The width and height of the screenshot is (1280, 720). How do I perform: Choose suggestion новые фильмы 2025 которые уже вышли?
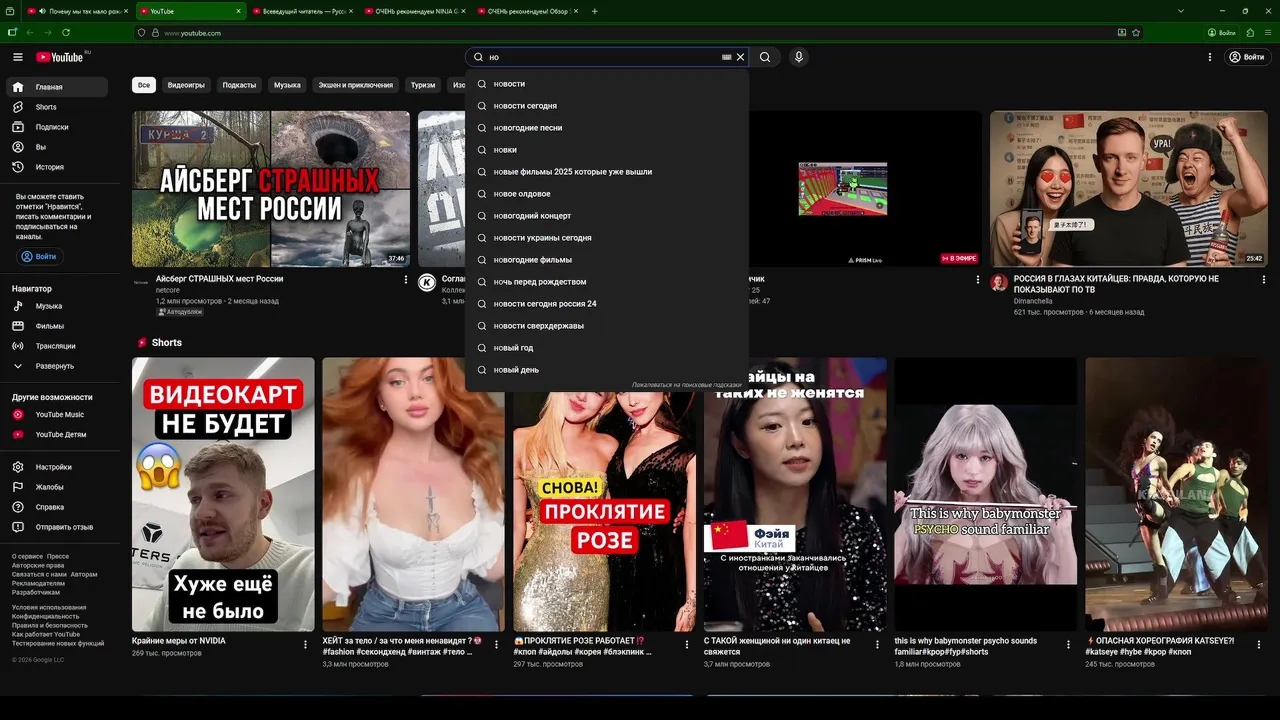coord(607,172)
